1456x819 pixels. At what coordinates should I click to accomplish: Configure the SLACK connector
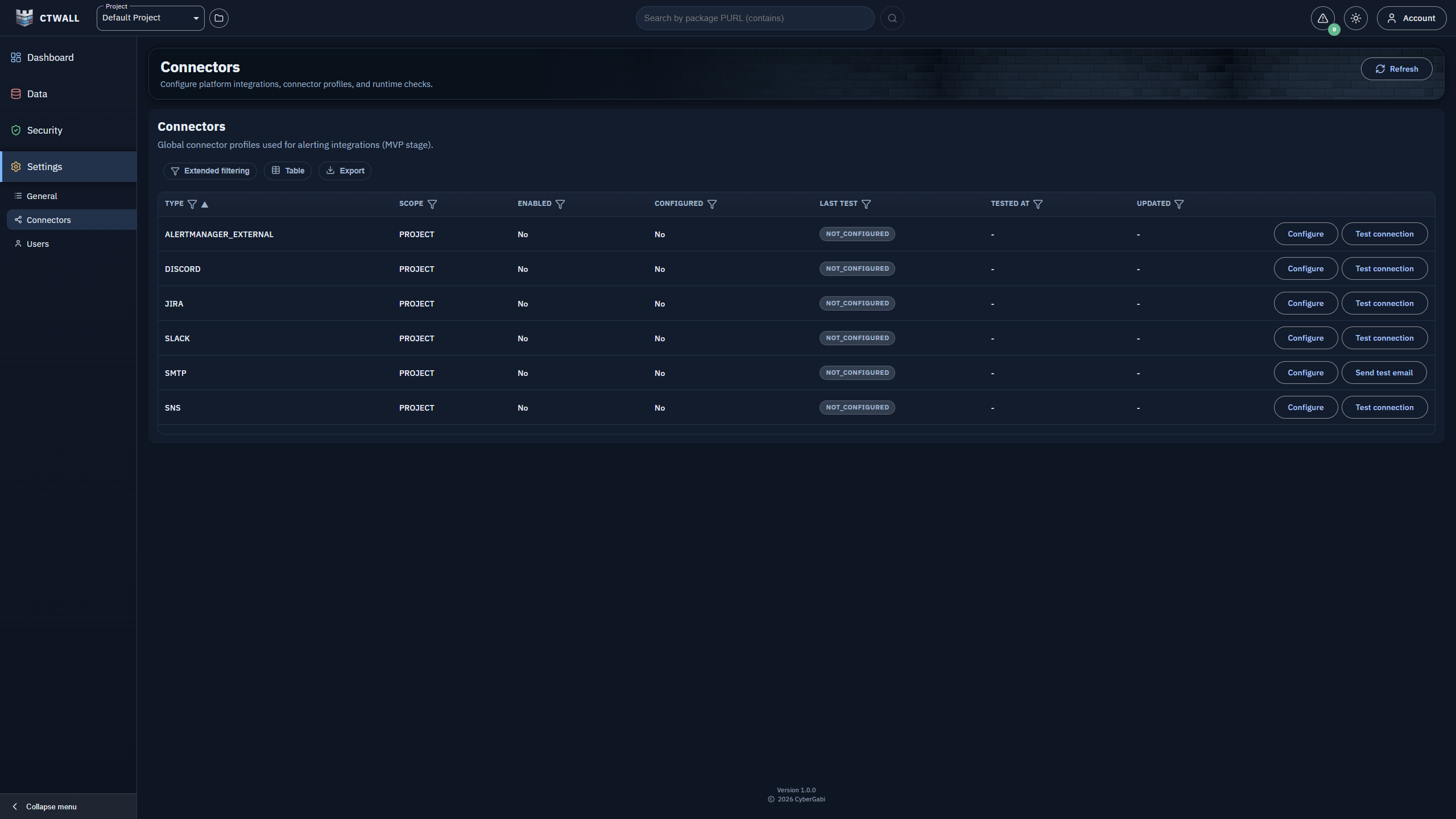pyautogui.click(x=1305, y=338)
